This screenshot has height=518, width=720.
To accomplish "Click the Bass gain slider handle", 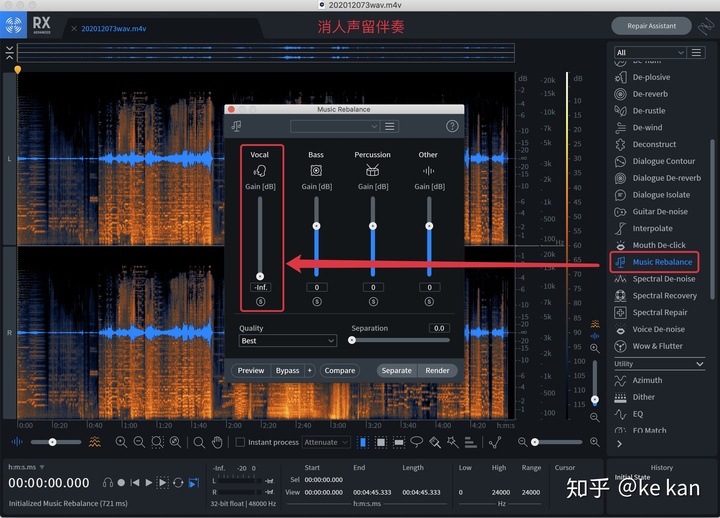I will [316, 226].
